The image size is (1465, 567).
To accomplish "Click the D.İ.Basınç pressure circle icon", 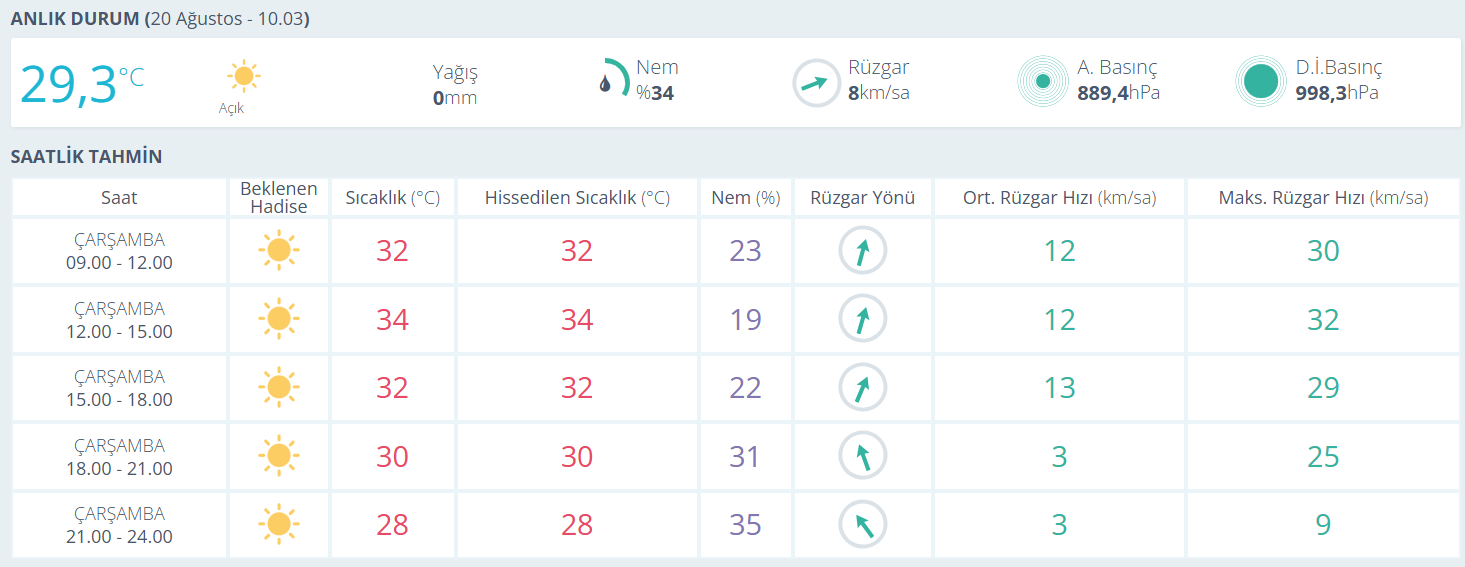I will click(x=1260, y=81).
